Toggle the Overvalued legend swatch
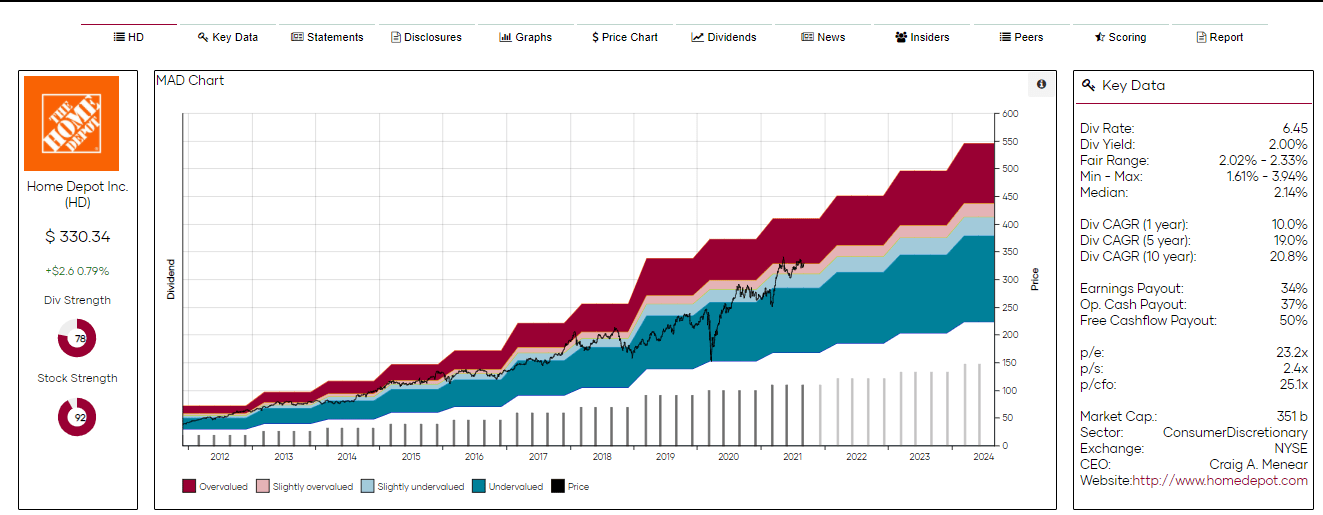Image resolution: width=1323 pixels, height=515 pixels. (x=188, y=487)
